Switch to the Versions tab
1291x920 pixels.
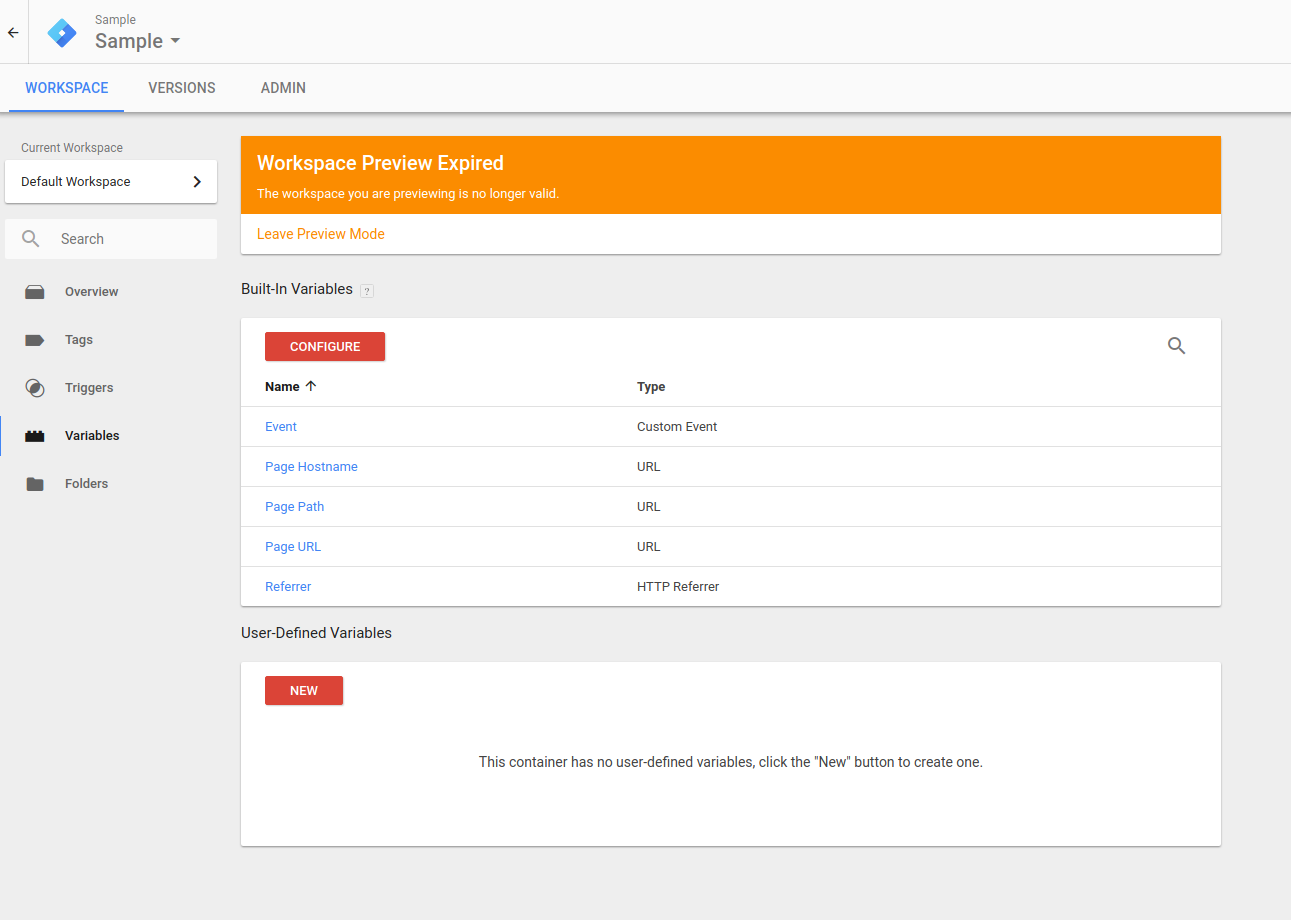pos(182,88)
